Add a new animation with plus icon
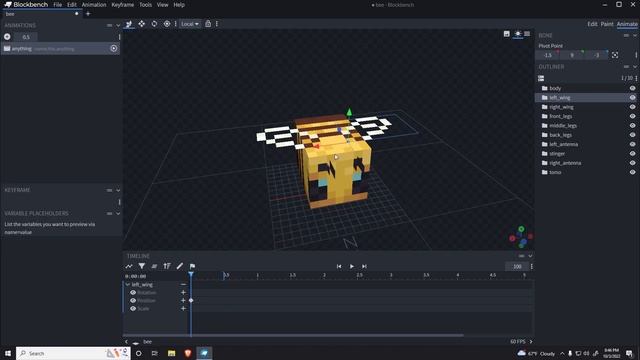Image resolution: width=640 pixels, height=360 pixels. [7, 37]
